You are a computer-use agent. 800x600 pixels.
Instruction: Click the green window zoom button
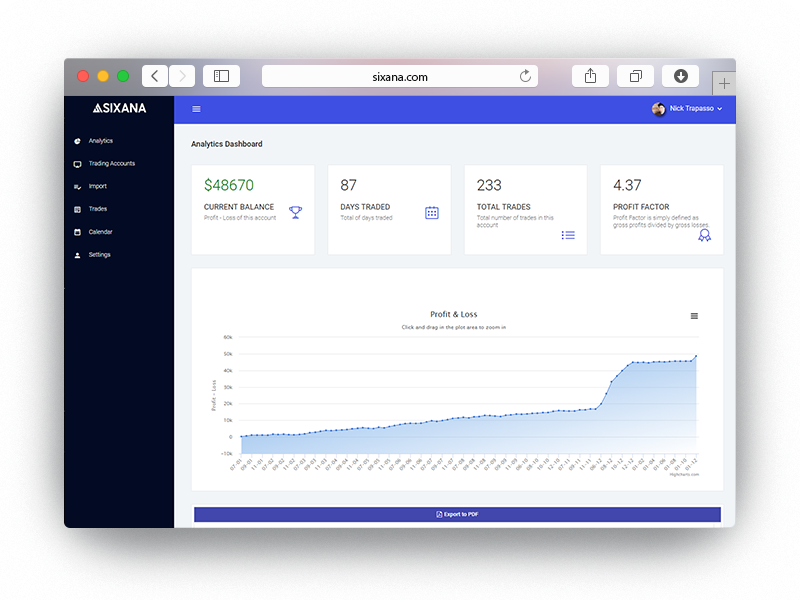123,77
